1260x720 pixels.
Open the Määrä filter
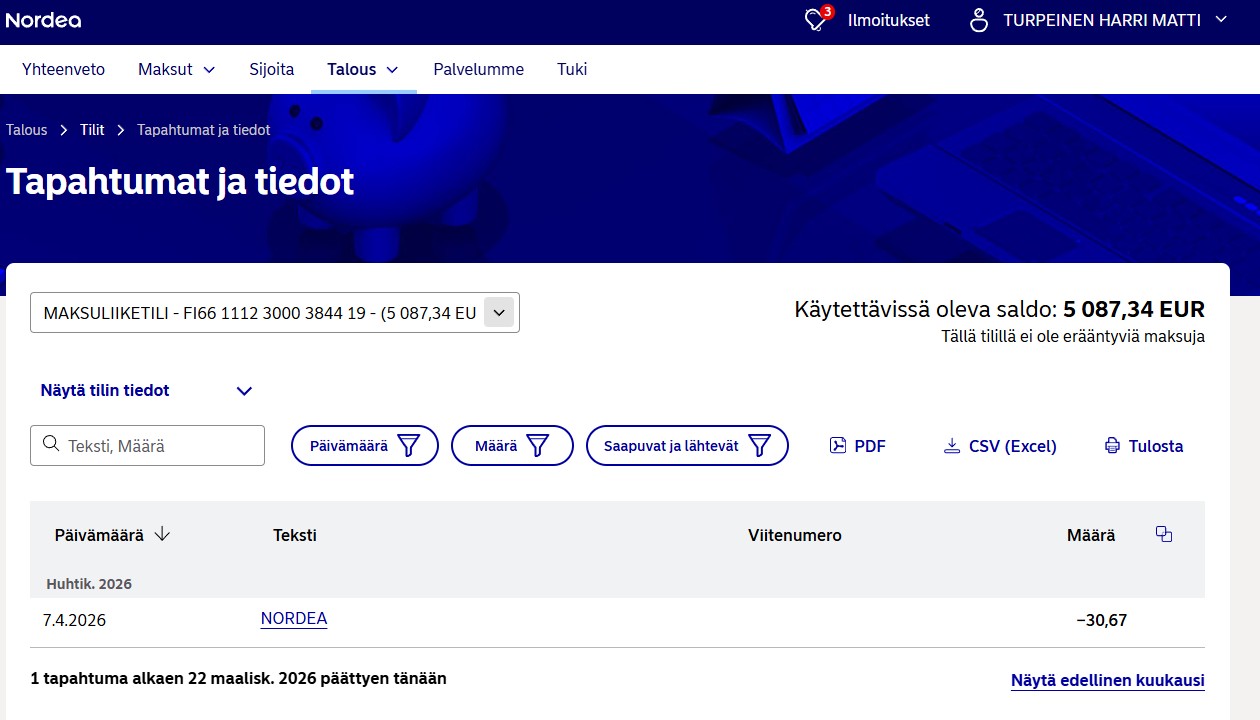tap(512, 446)
